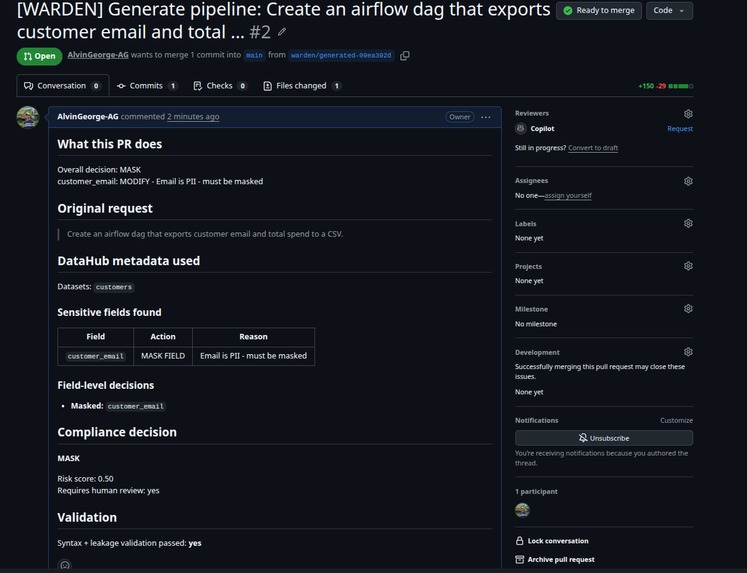Click Copilot reviewer avatar icon
This screenshot has width=747, height=573.
tap(521, 129)
